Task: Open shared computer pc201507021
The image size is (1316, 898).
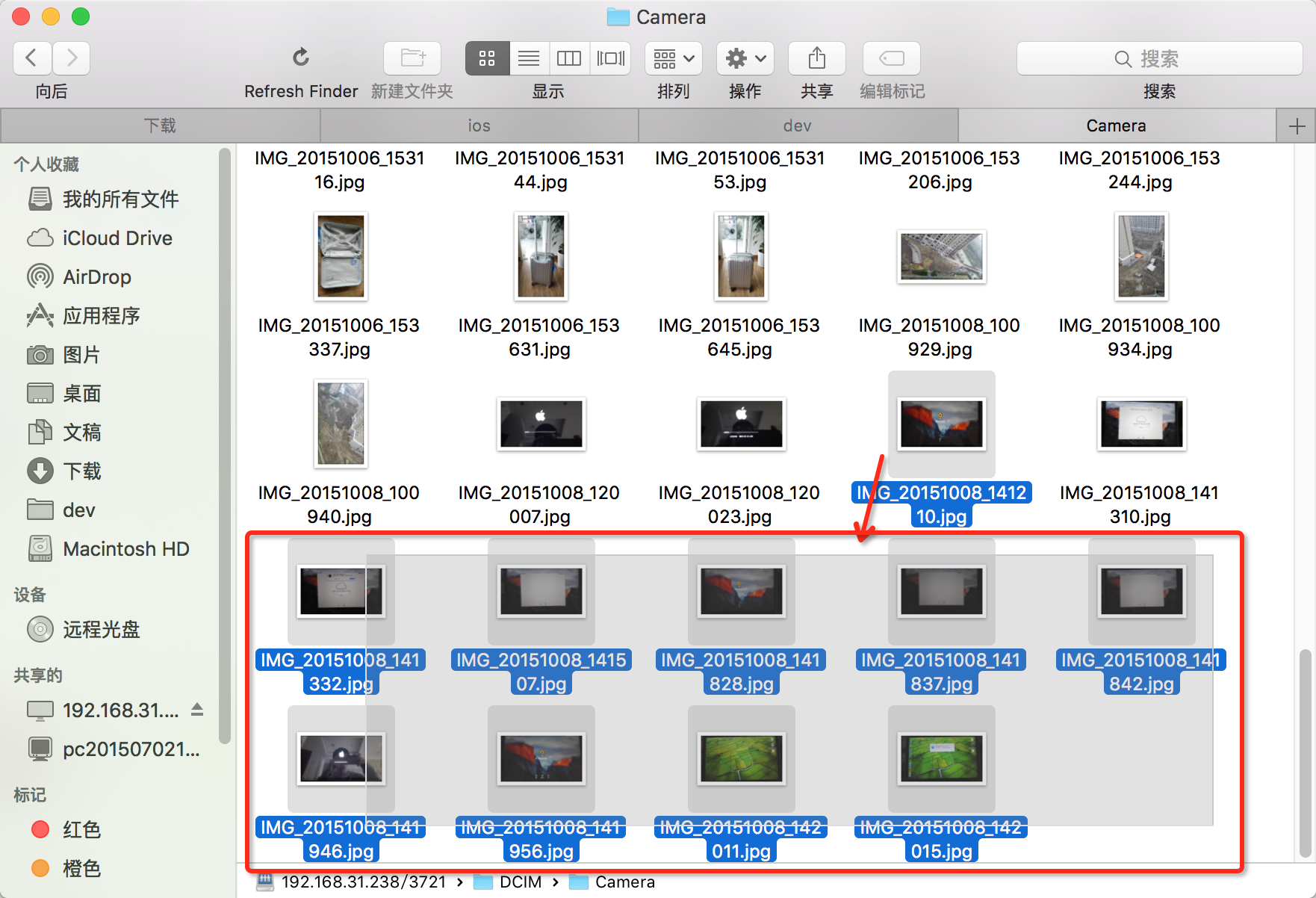Action: click(114, 749)
